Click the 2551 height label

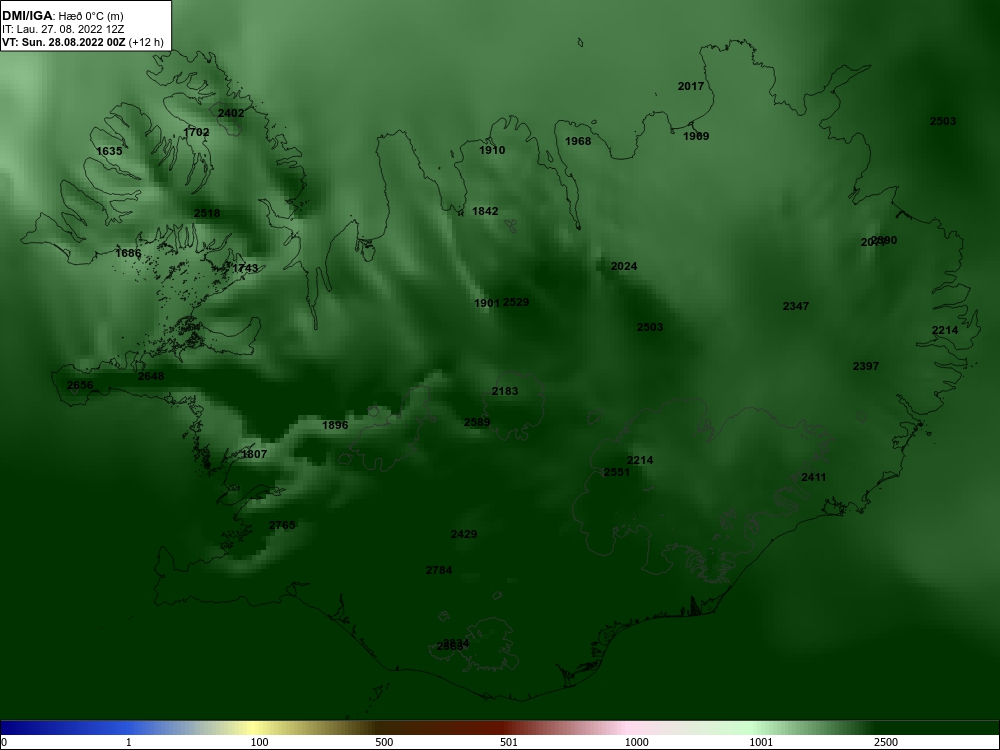[617, 473]
